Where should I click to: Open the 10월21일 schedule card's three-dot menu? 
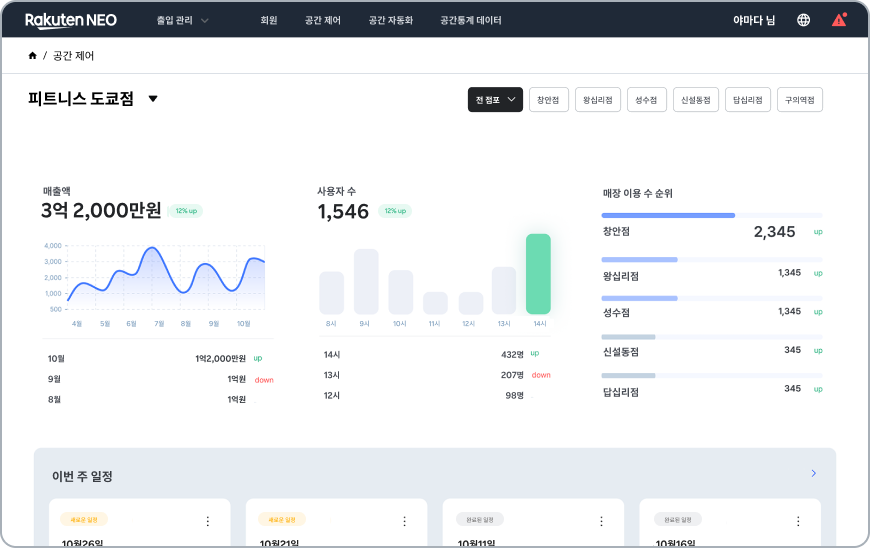[404, 521]
